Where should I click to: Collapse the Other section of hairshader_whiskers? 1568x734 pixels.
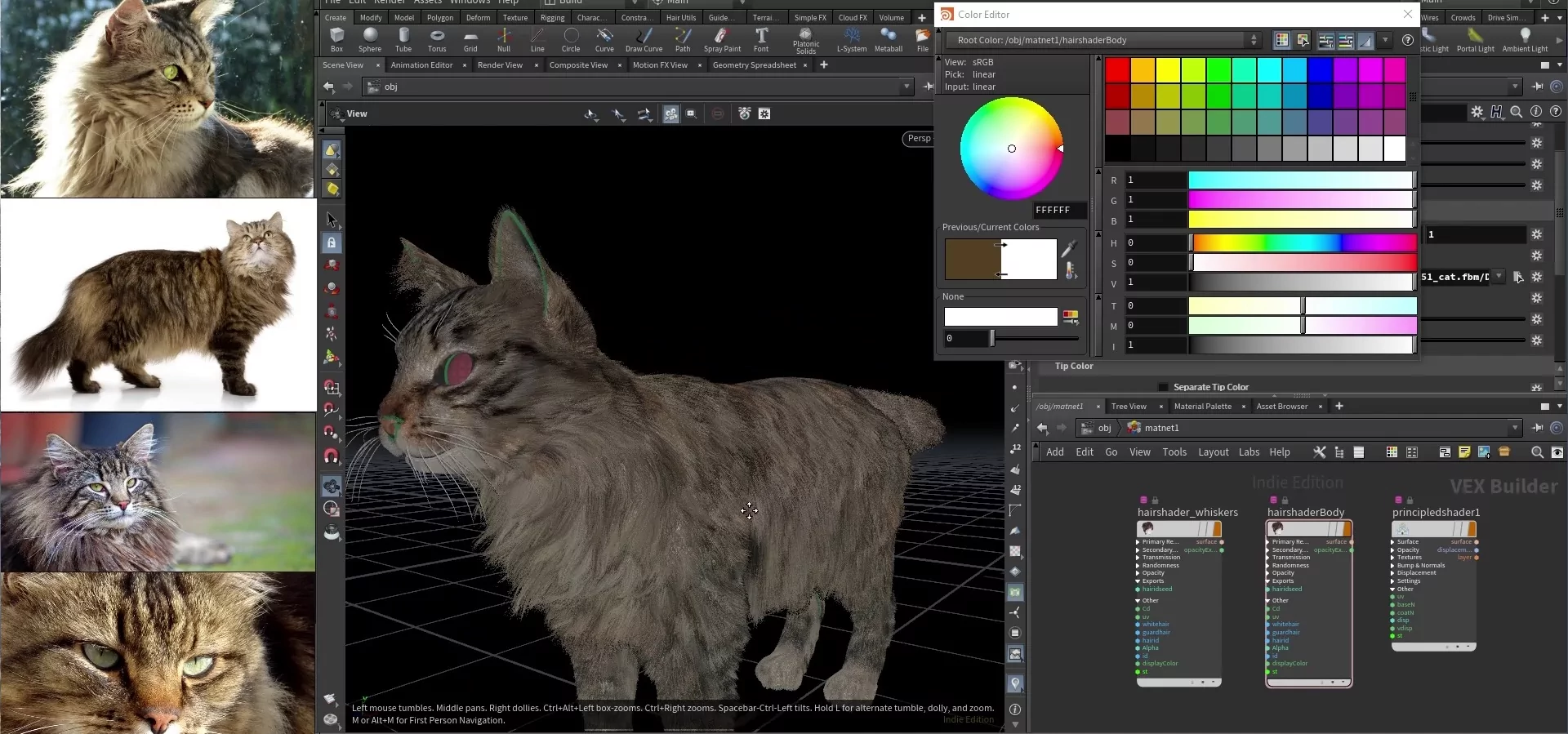tap(1138, 601)
